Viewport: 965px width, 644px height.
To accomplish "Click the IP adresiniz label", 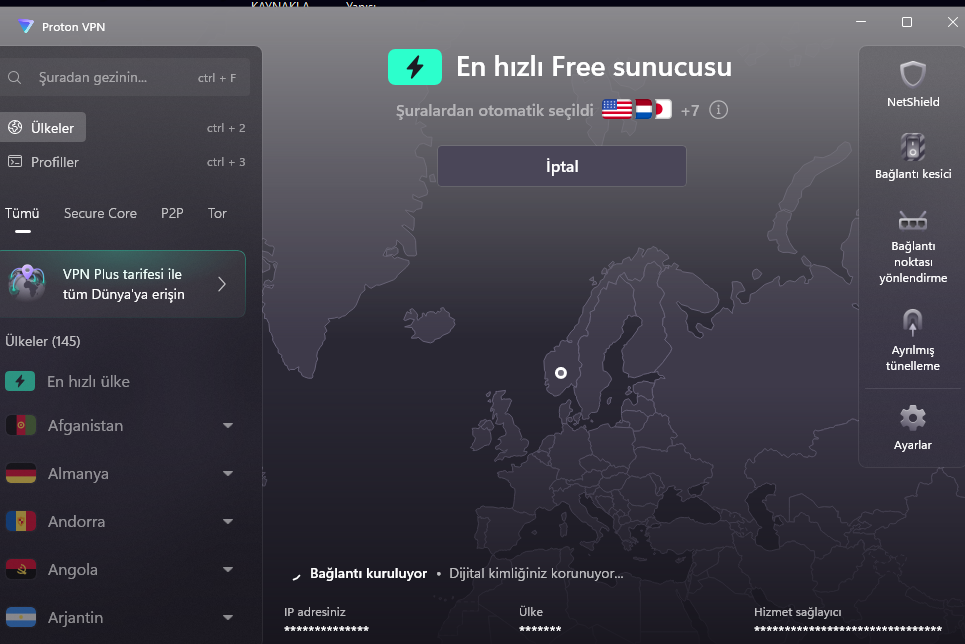I will pos(314,612).
